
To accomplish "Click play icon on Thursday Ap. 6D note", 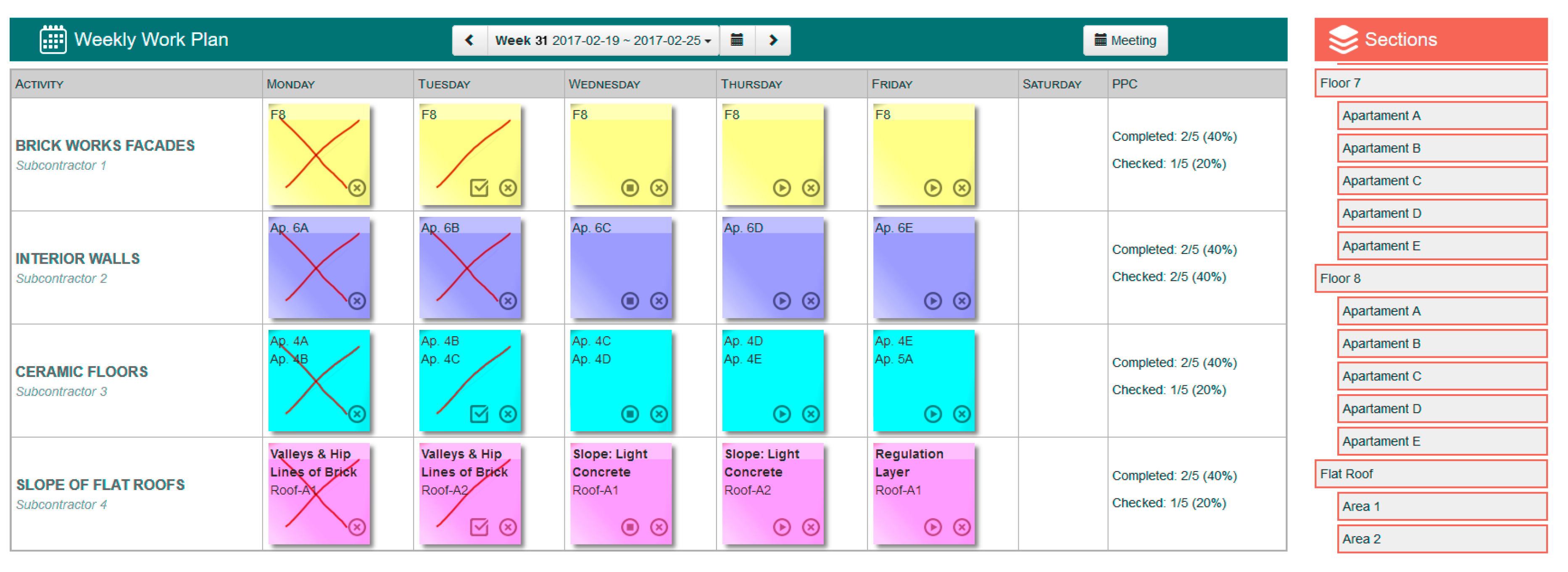I will pyautogui.click(x=782, y=301).
